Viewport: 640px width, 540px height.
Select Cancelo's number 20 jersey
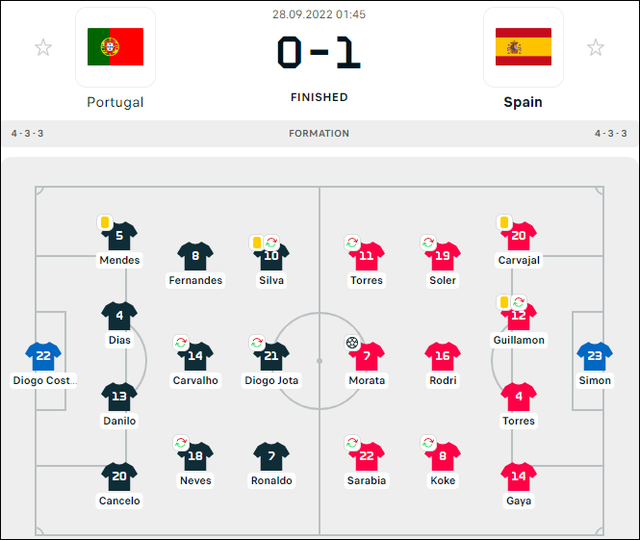[x=119, y=476]
